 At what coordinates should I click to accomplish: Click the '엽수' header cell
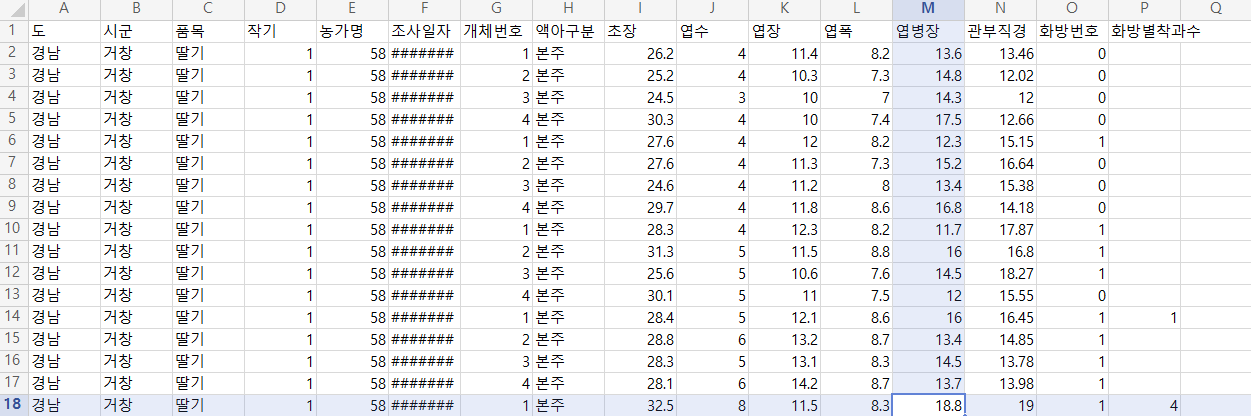click(x=712, y=31)
